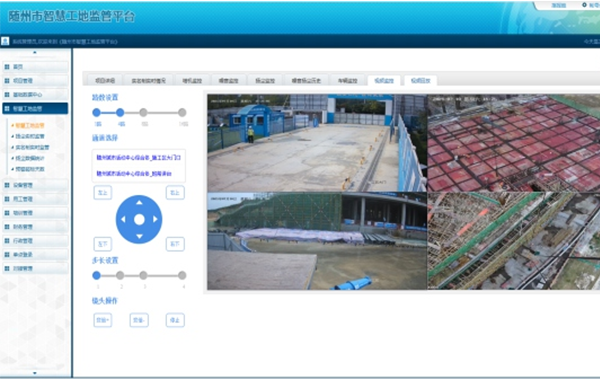This screenshot has width=600, height=380.
Task: Select the fourth grid-layout step dot
Action: click(182, 113)
